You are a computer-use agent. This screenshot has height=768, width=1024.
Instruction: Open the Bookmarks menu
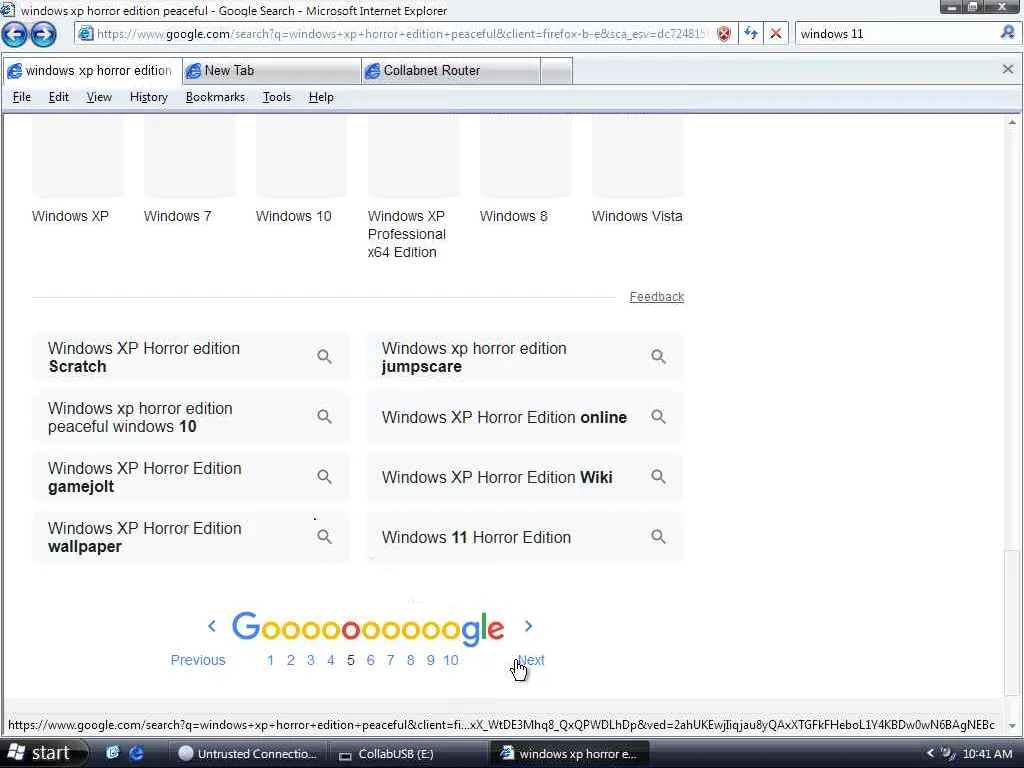coord(216,97)
